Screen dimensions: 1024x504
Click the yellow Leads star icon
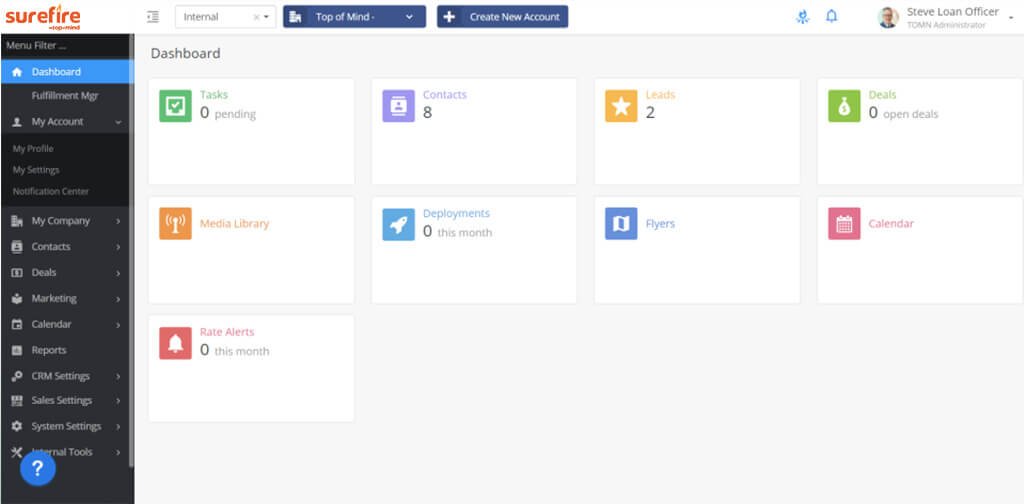pyautogui.click(x=621, y=106)
